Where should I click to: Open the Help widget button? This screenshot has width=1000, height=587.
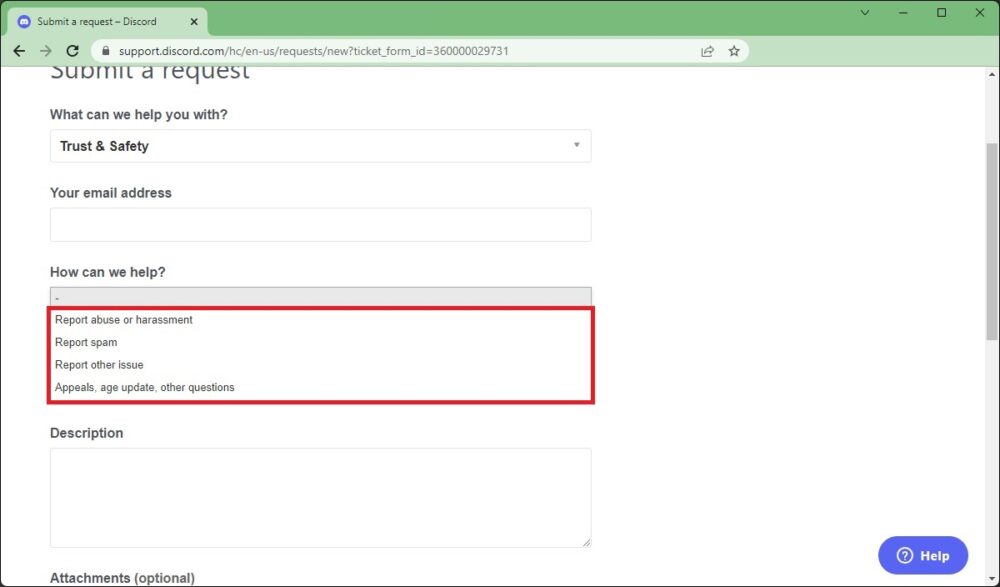coord(923,556)
